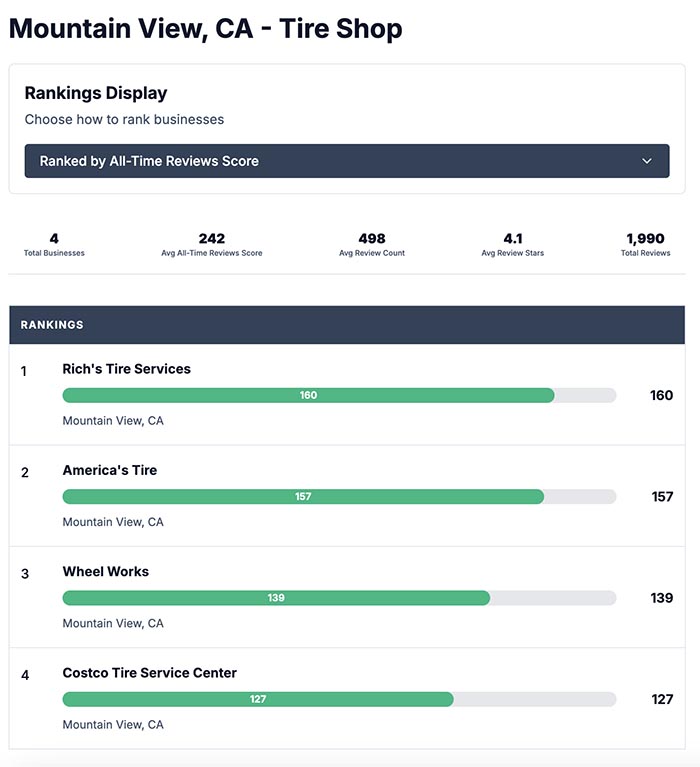Click the Total Reviews stat

pyautogui.click(x=645, y=245)
